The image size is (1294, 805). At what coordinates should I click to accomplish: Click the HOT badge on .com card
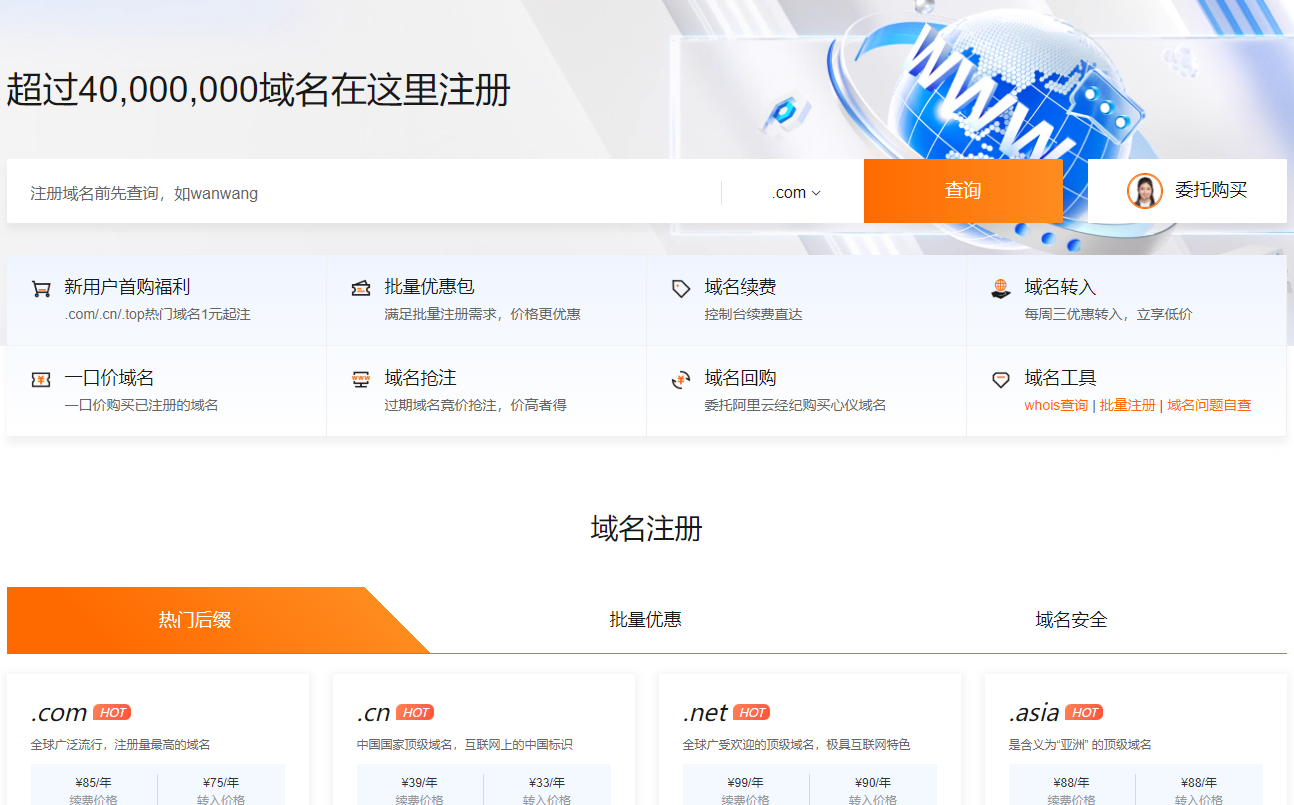coord(112,713)
